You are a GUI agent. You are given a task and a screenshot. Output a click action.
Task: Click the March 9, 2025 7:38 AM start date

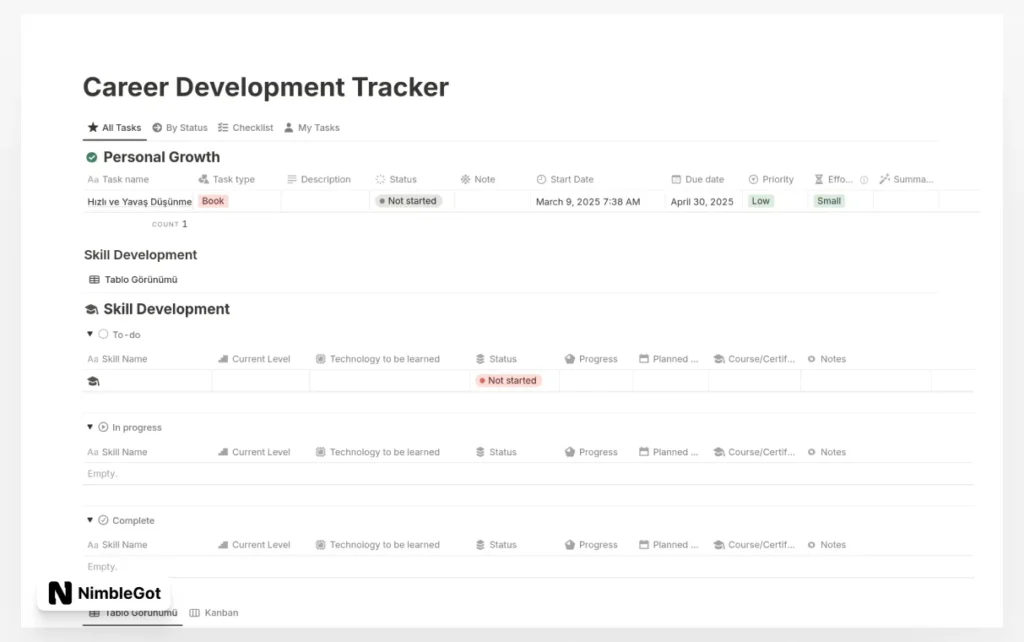(x=588, y=202)
